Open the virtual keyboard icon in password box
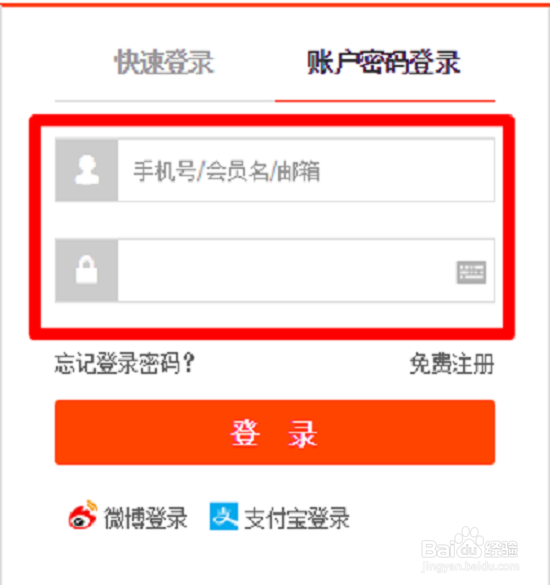550x585 pixels. 471,272
